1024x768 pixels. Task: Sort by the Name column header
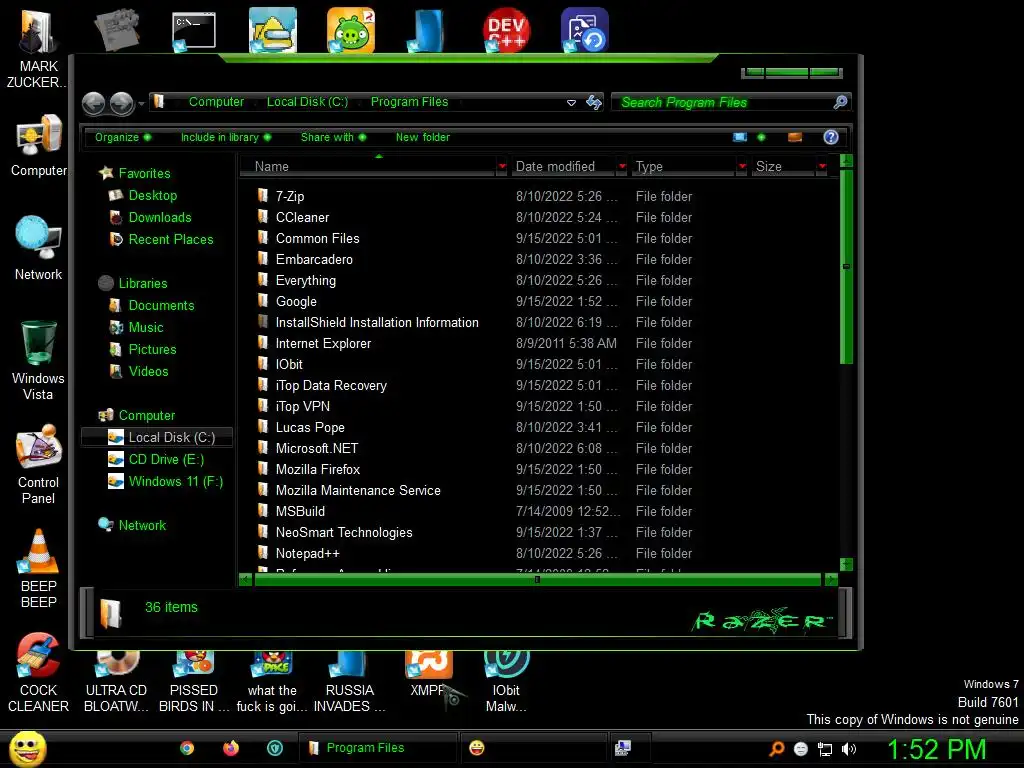(x=369, y=166)
